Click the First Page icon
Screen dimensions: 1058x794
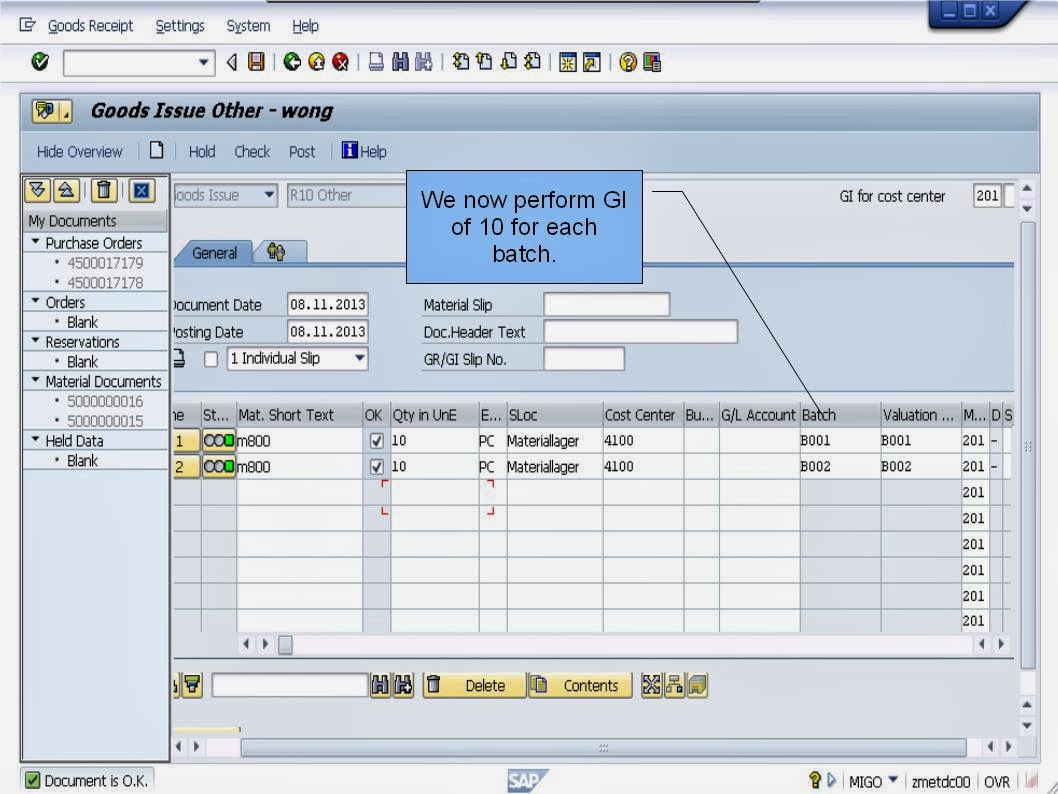coord(461,62)
